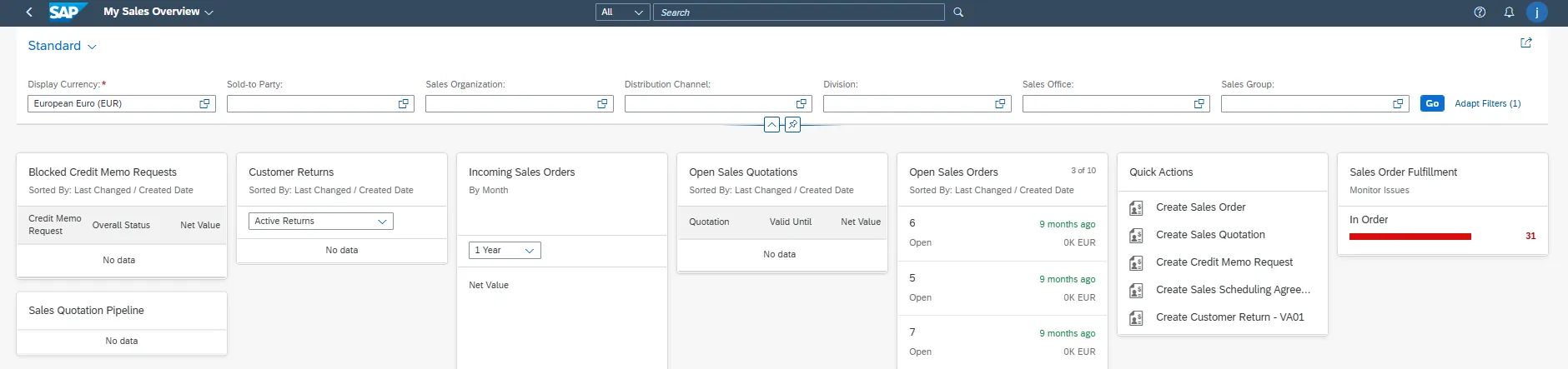The image size is (1568, 369).
Task: Open the user profile avatar
Action: click(1537, 12)
